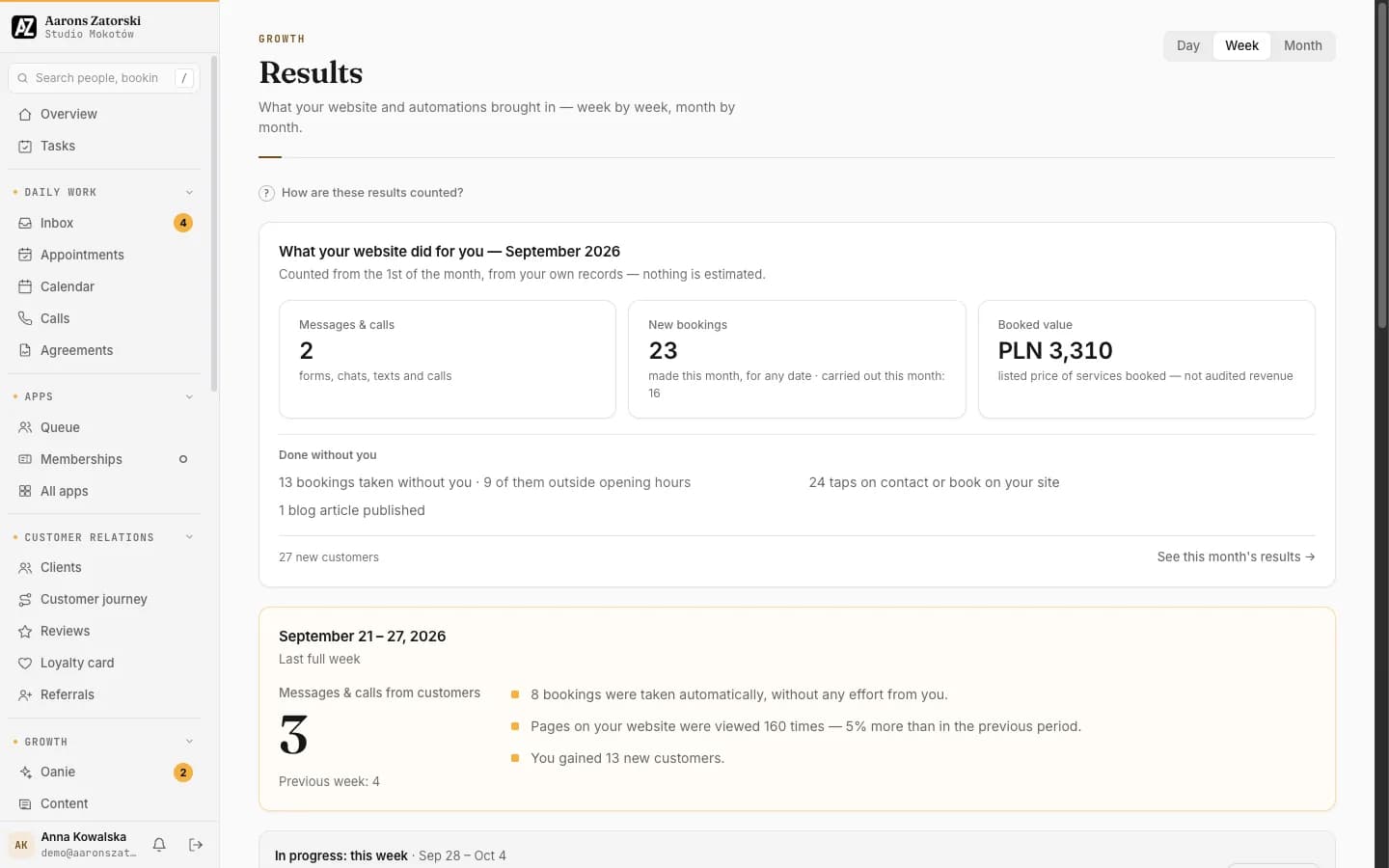Click the Customer journey route icon
Image resolution: width=1389 pixels, height=868 pixels.
25,599
